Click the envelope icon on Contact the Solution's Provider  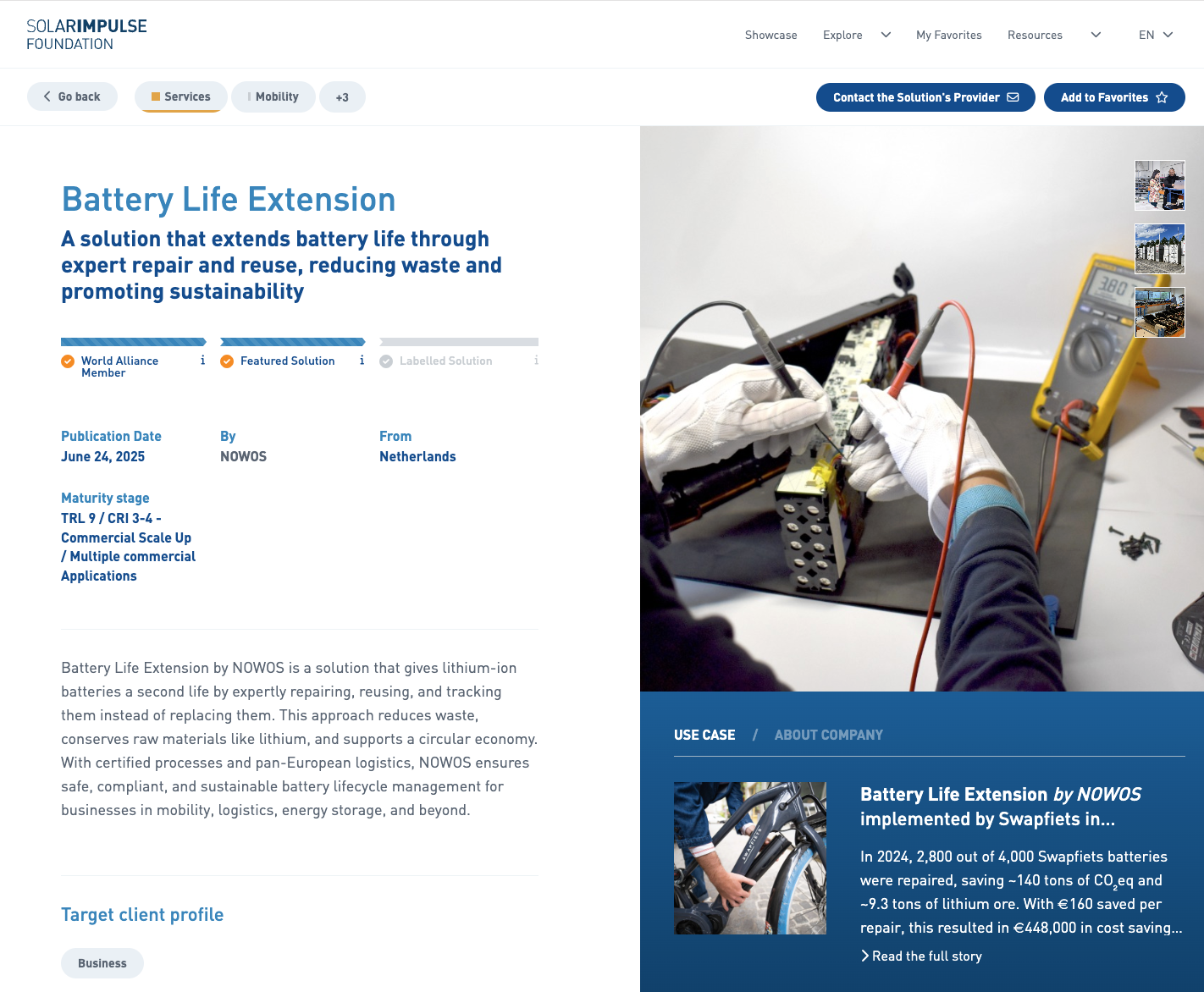(1013, 97)
